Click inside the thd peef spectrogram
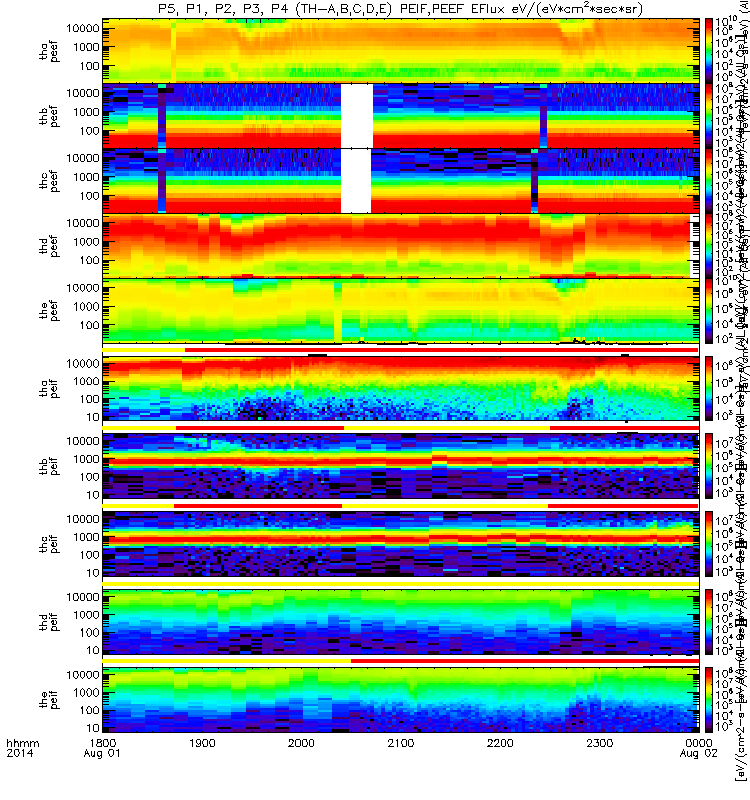Screen dimensions: 750x800 (401, 245)
